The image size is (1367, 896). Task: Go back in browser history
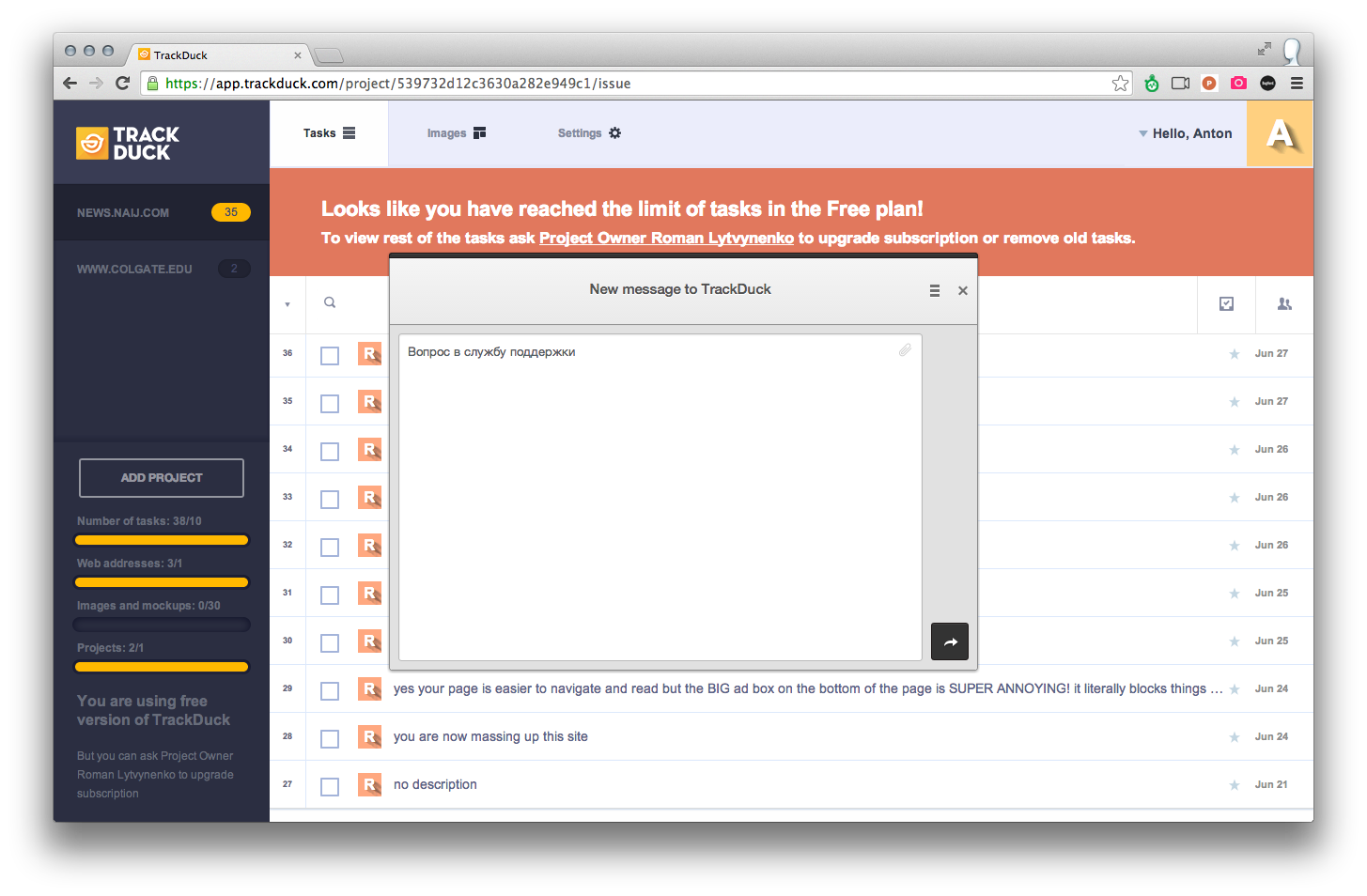[70, 83]
